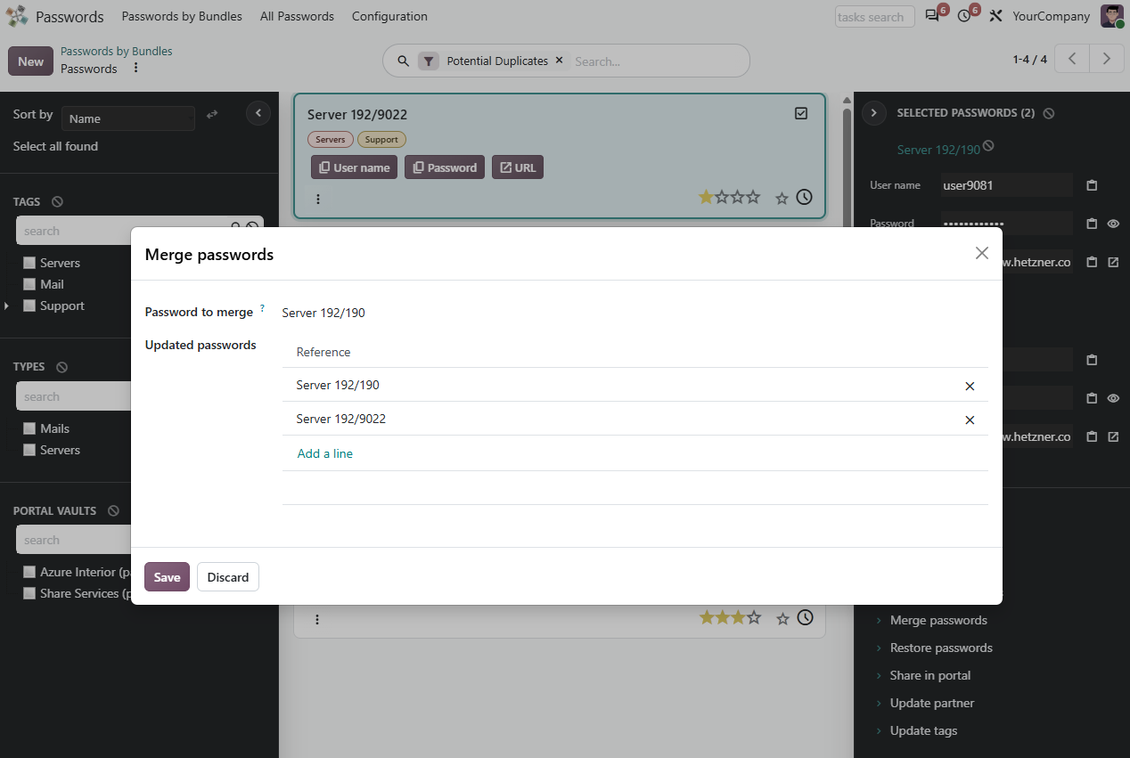This screenshot has width=1130, height=758.
Task: Set four-star rating on the bottom card
Action: pyautogui.click(x=754, y=617)
